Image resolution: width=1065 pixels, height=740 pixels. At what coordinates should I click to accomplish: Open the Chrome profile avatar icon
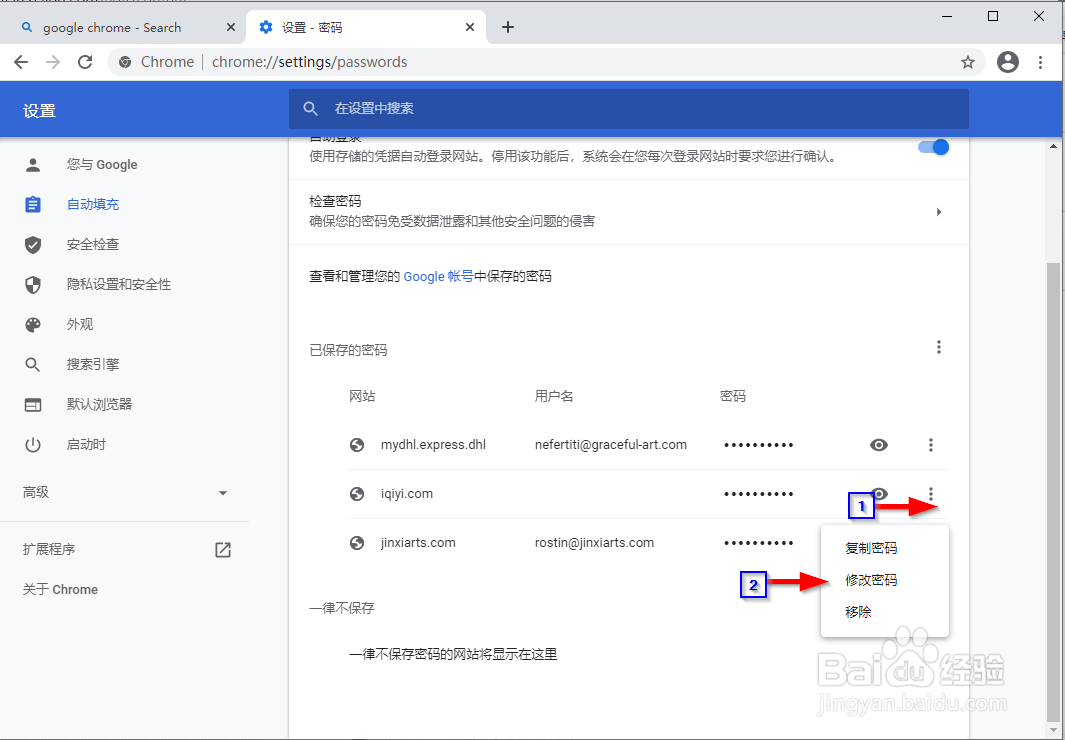1008,62
